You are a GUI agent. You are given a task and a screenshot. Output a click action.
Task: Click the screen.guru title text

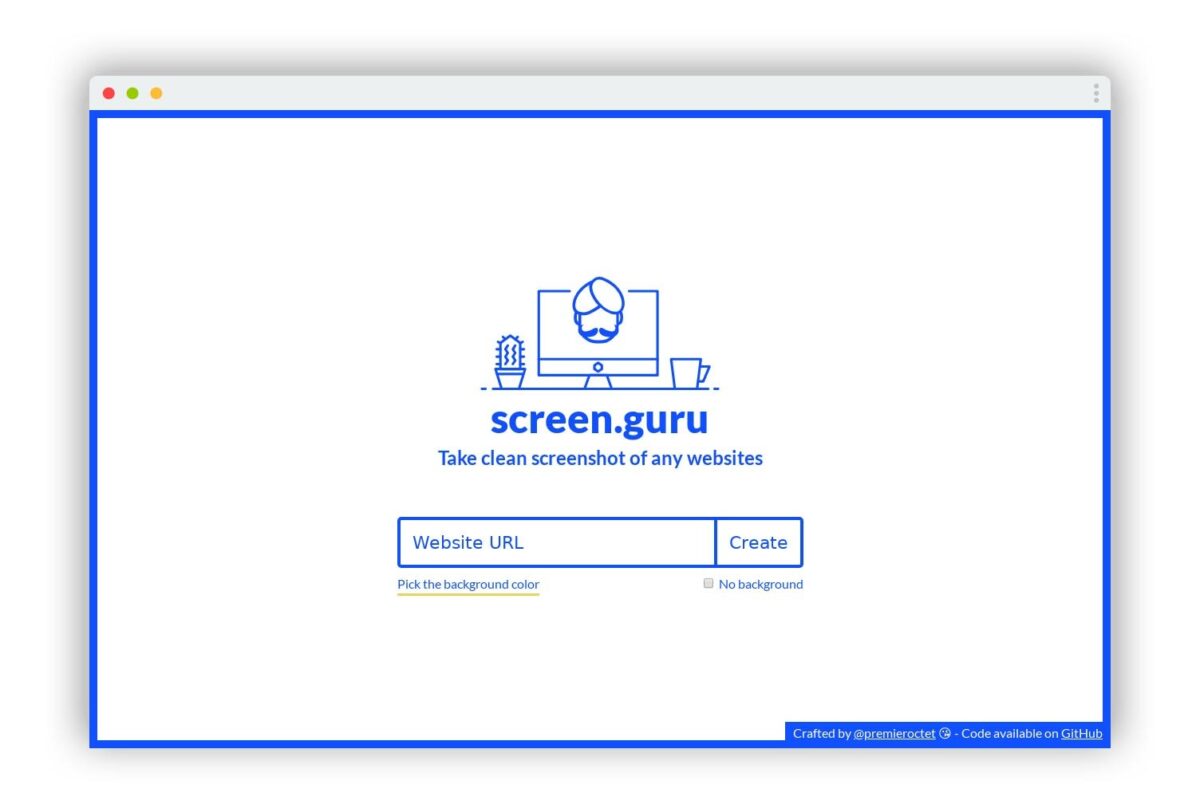(x=599, y=419)
